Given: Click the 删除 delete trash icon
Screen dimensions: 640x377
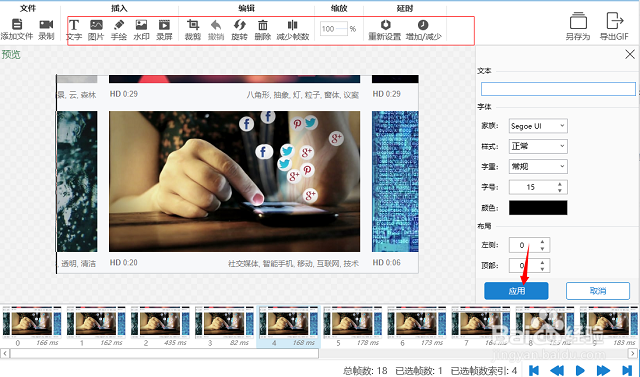Looking at the screenshot, I should pyautogui.click(x=263, y=25).
